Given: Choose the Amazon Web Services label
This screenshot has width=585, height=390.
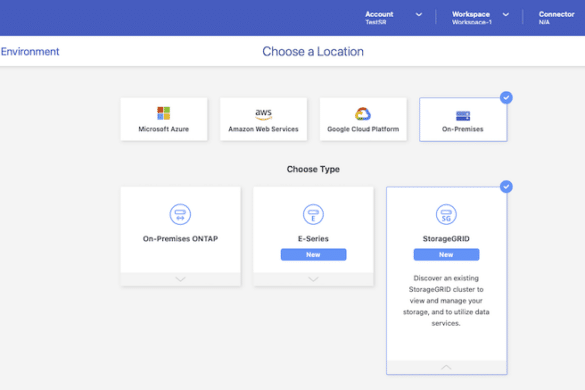Looking at the screenshot, I should [263, 129].
